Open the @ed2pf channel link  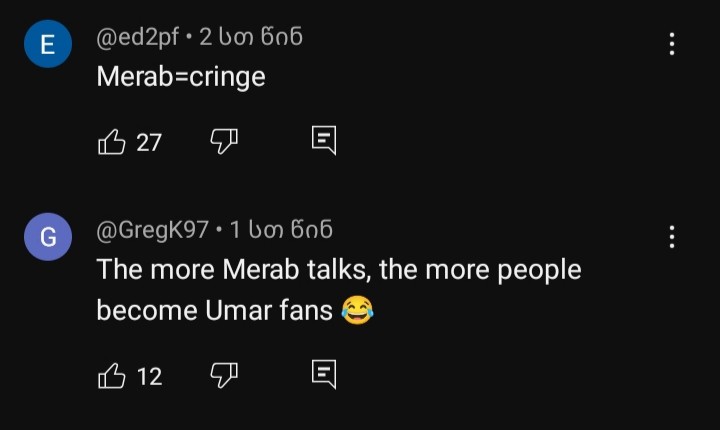[x=138, y=38]
